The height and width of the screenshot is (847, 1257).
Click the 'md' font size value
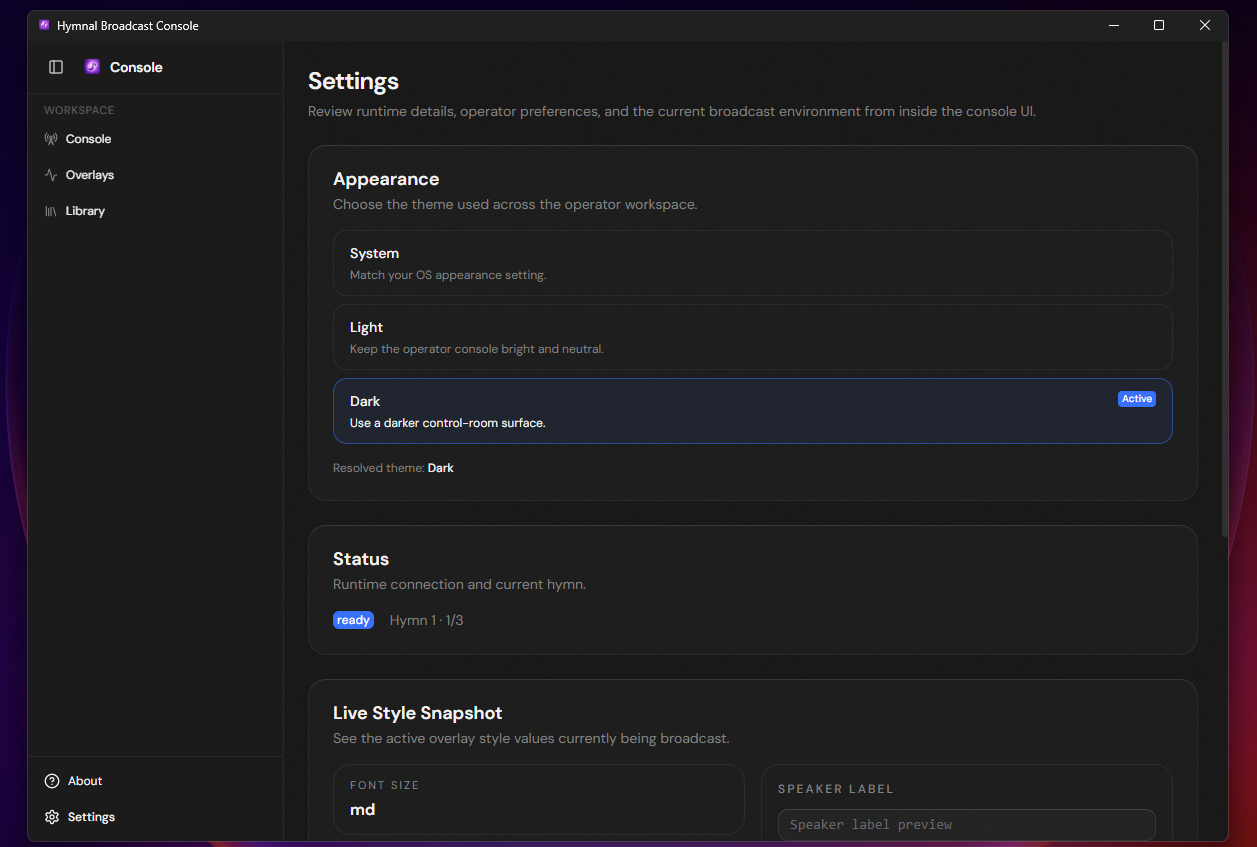pos(362,810)
